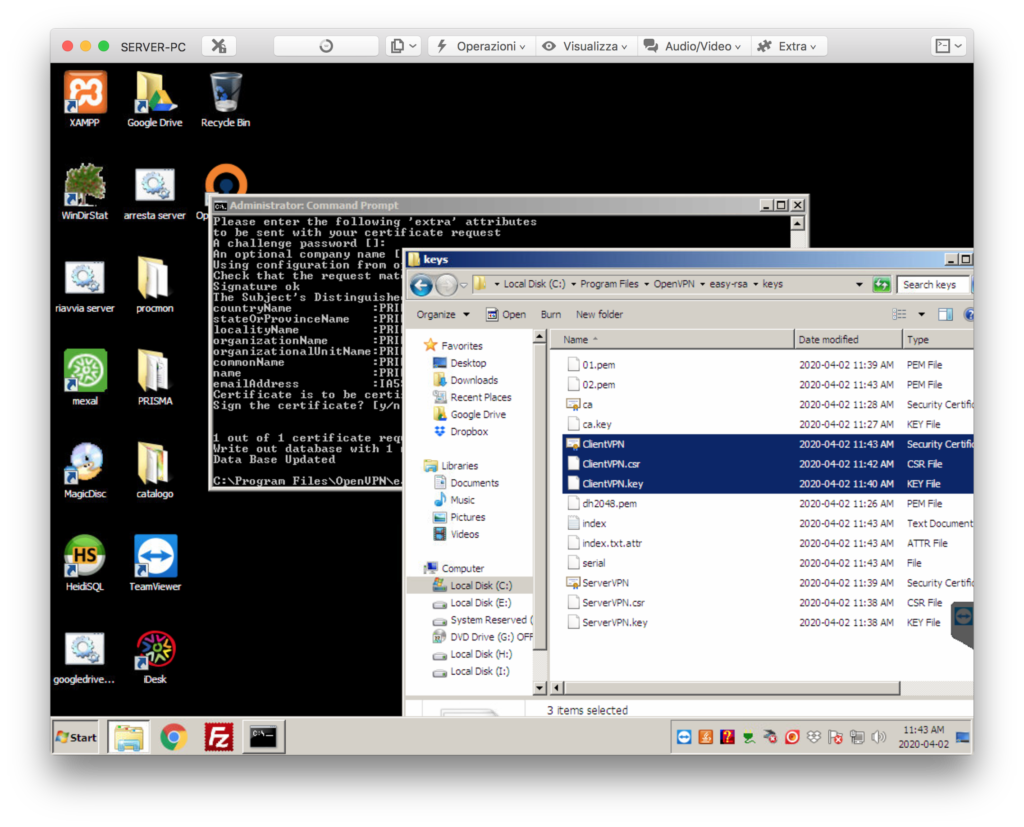The width and height of the screenshot is (1024, 827).
Task: Open the Visualizza menu
Action: [585, 46]
